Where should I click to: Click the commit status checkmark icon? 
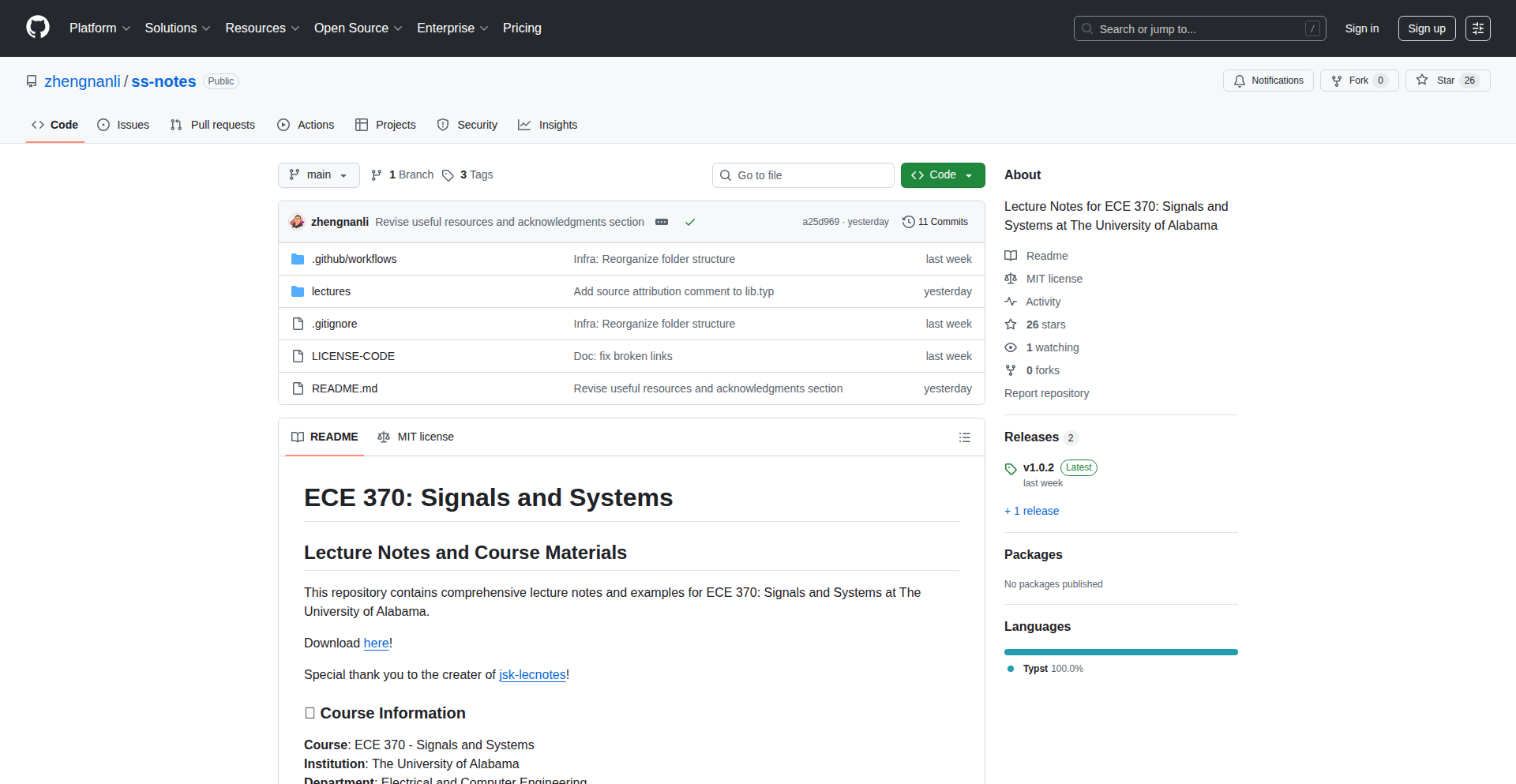pyautogui.click(x=690, y=222)
